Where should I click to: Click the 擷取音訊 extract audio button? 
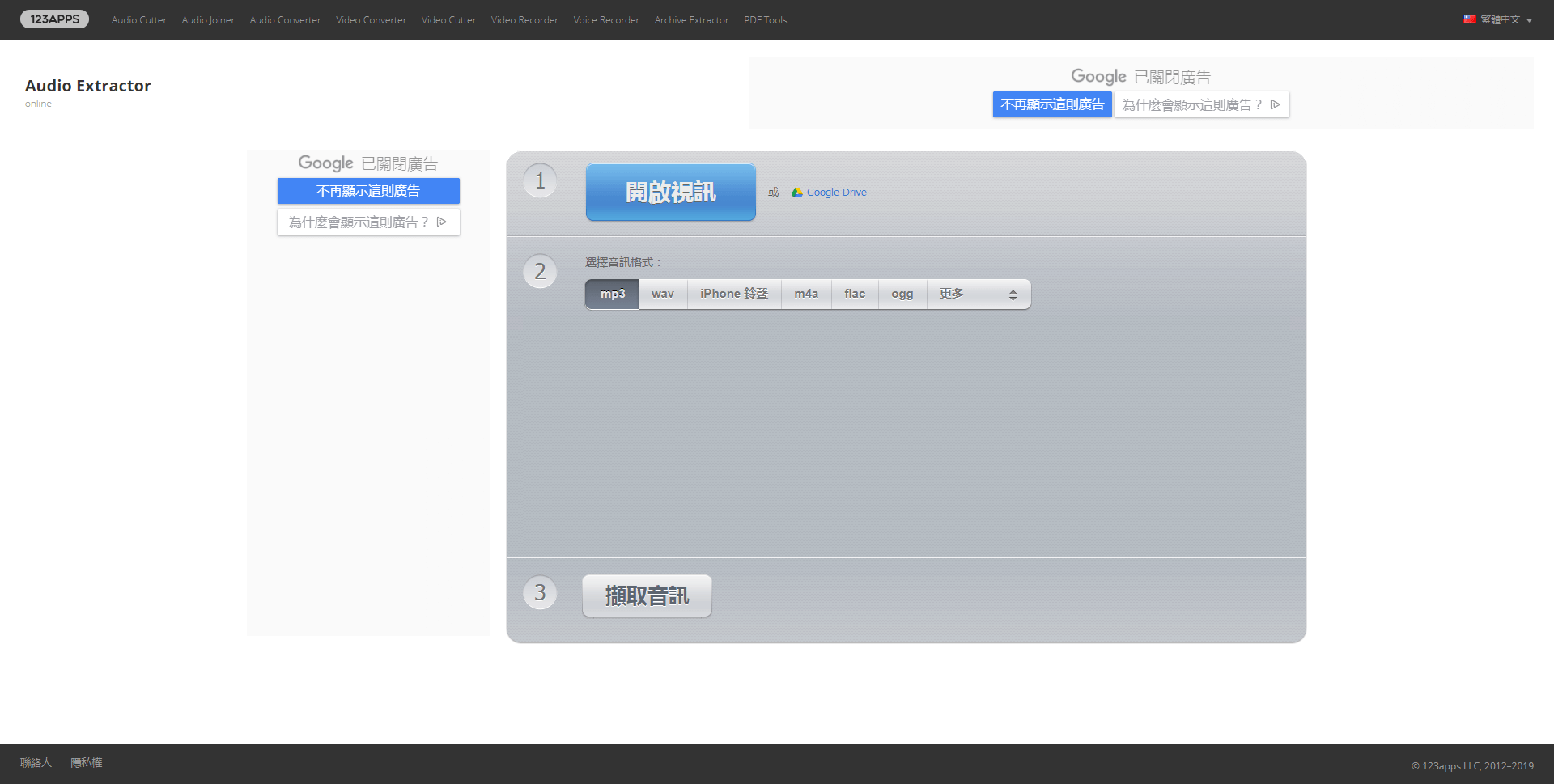click(647, 596)
